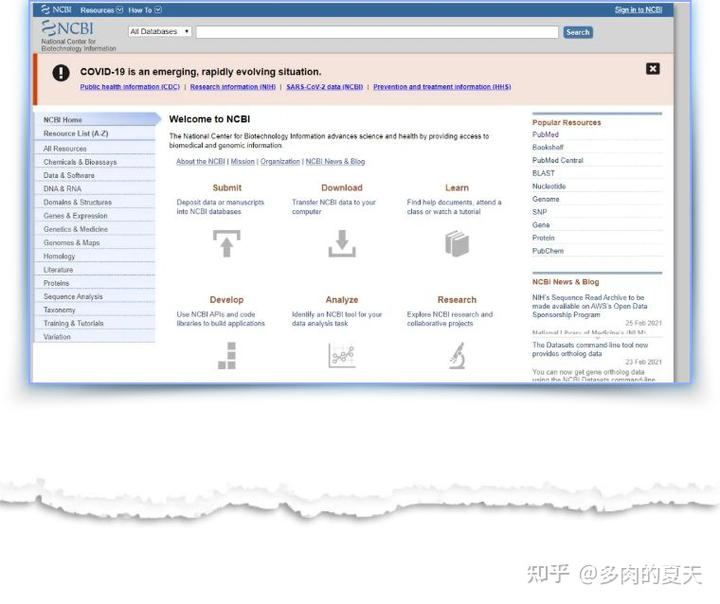Image resolution: width=720 pixels, height=604 pixels.
Task: Open Research information (NIH) link
Action: pyautogui.click(x=233, y=87)
